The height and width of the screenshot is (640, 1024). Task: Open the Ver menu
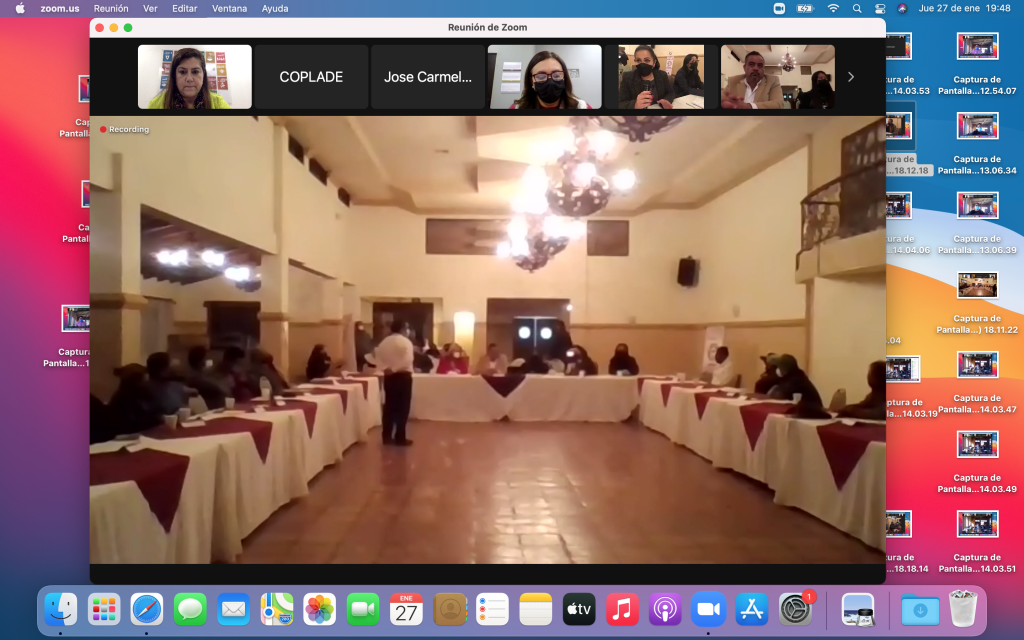[x=150, y=8]
